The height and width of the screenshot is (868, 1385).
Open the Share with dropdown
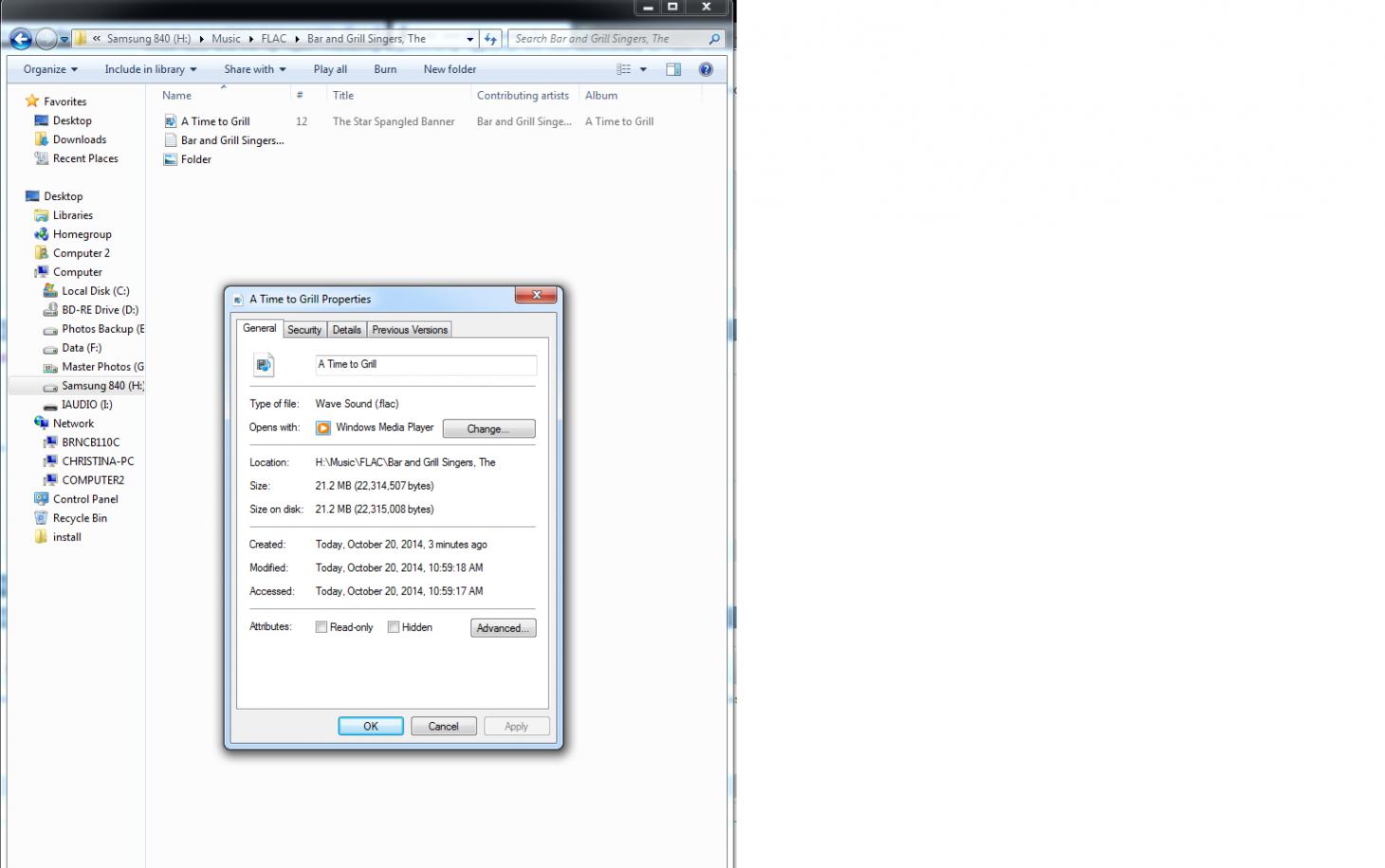tap(254, 69)
